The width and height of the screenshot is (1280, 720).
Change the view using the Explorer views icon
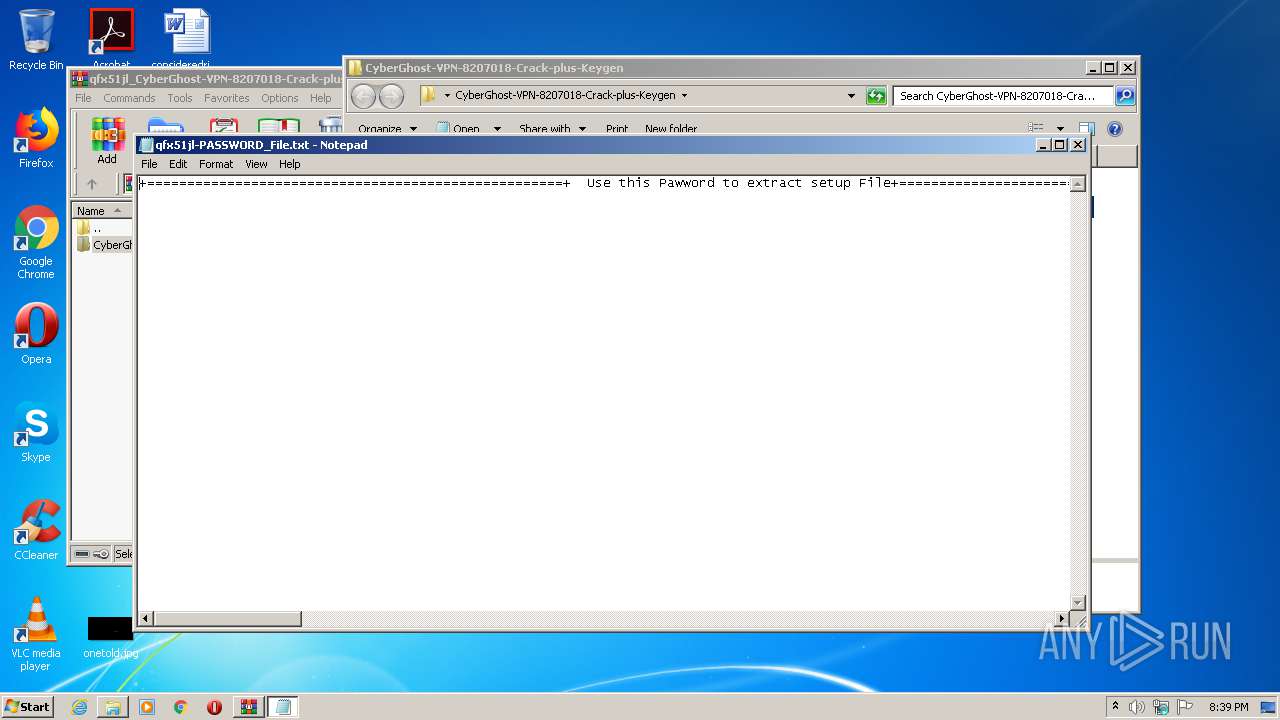point(1036,128)
